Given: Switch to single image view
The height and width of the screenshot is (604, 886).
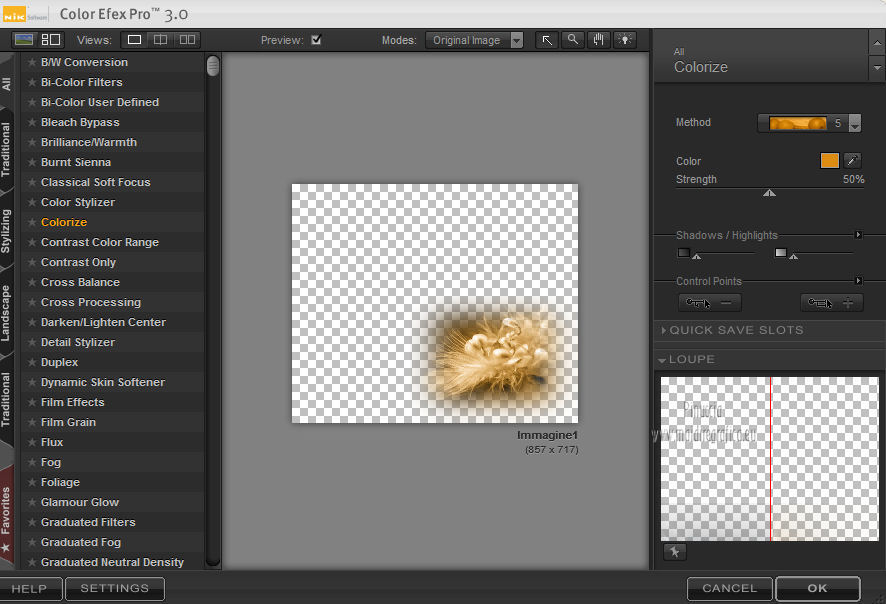Looking at the screenshot, I should [134, 40].
